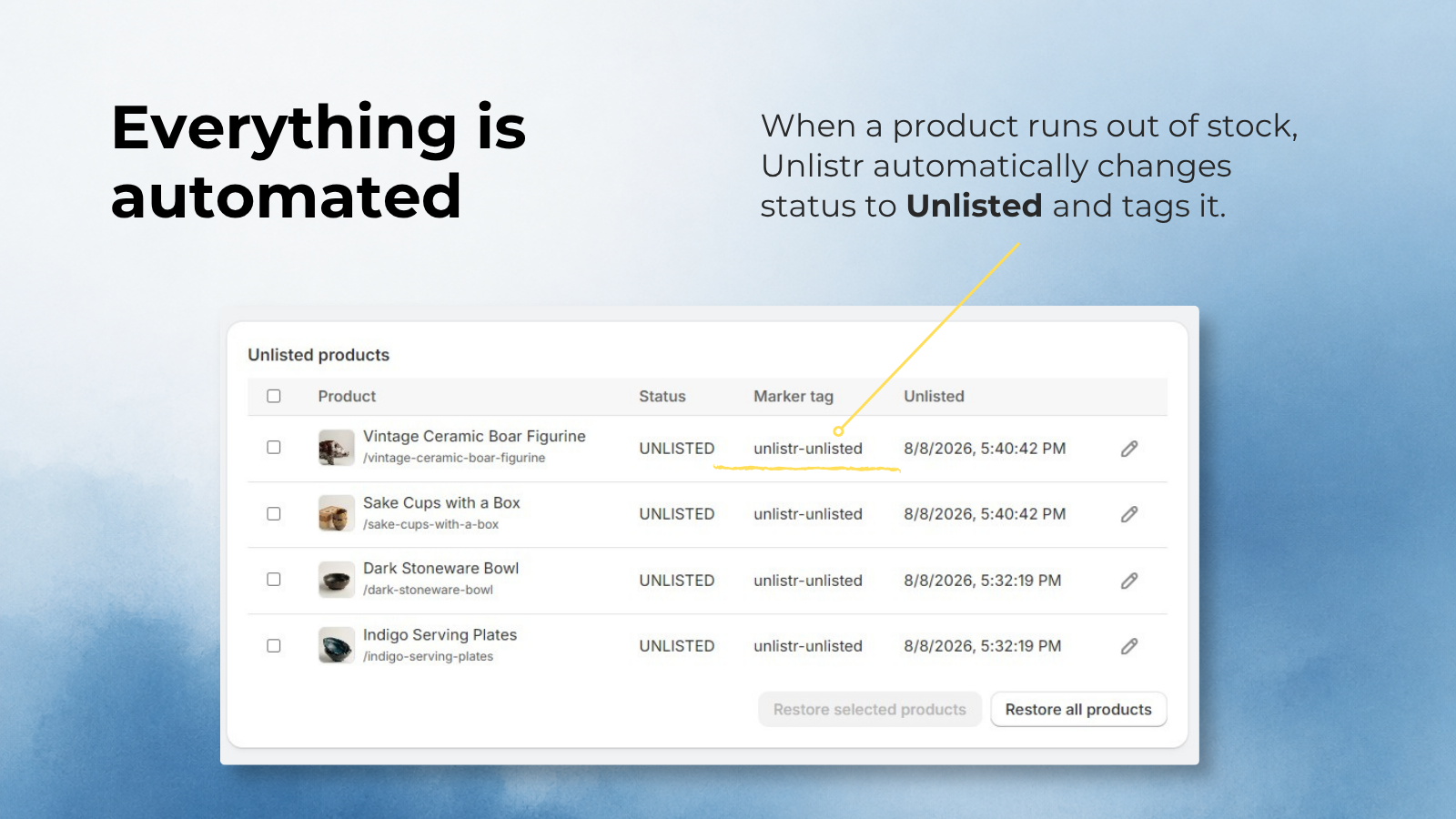Click the Sake Cups unlisted timestamp
The width and height of the screenshot is (1456, 819).
[985, 514]
